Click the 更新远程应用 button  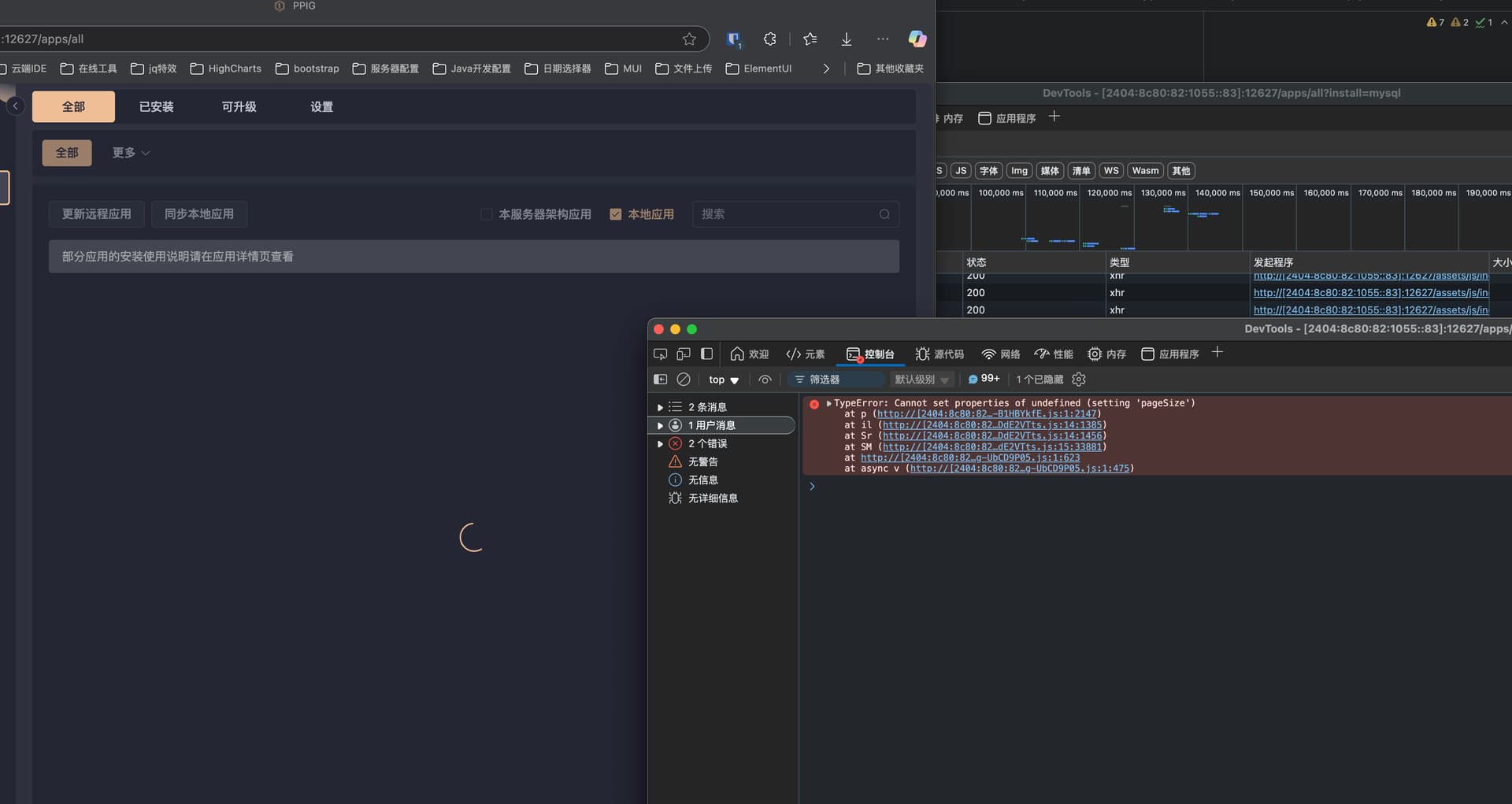click(96, 214)
